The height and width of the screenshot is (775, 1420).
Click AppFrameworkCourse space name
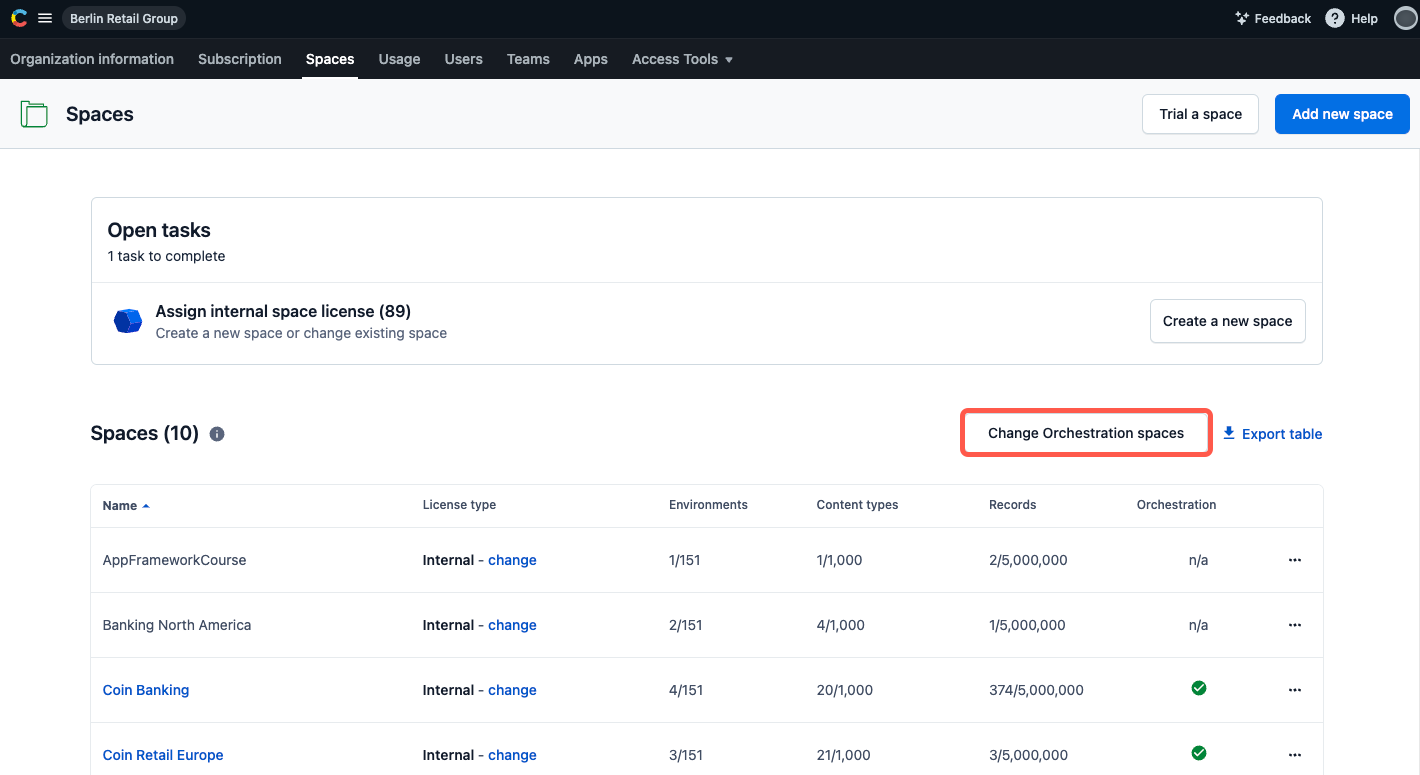point(174,560)
